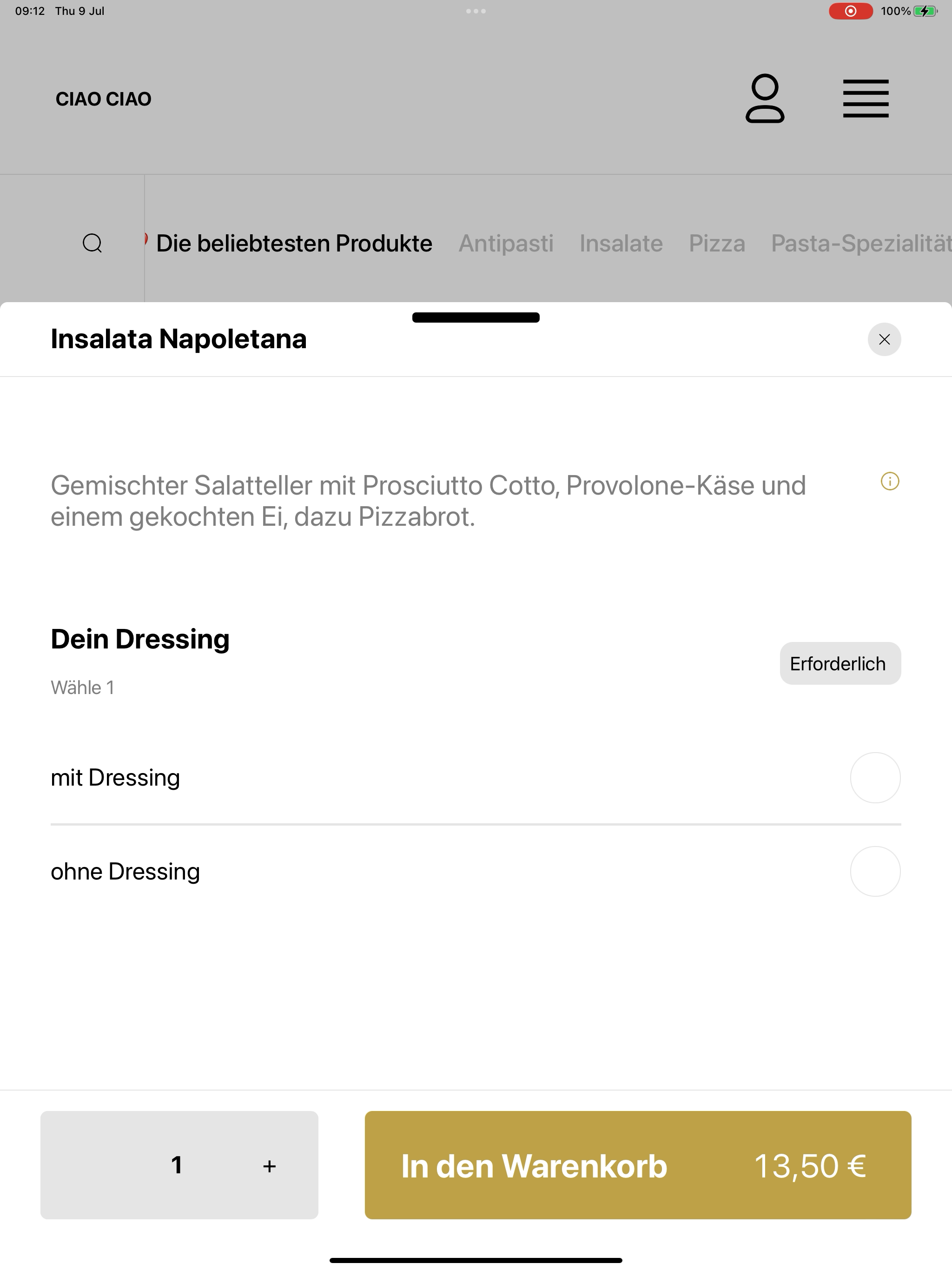Open the hamburger menu icon
Viewport: 952px width, 1270px height.
(865, 99)
